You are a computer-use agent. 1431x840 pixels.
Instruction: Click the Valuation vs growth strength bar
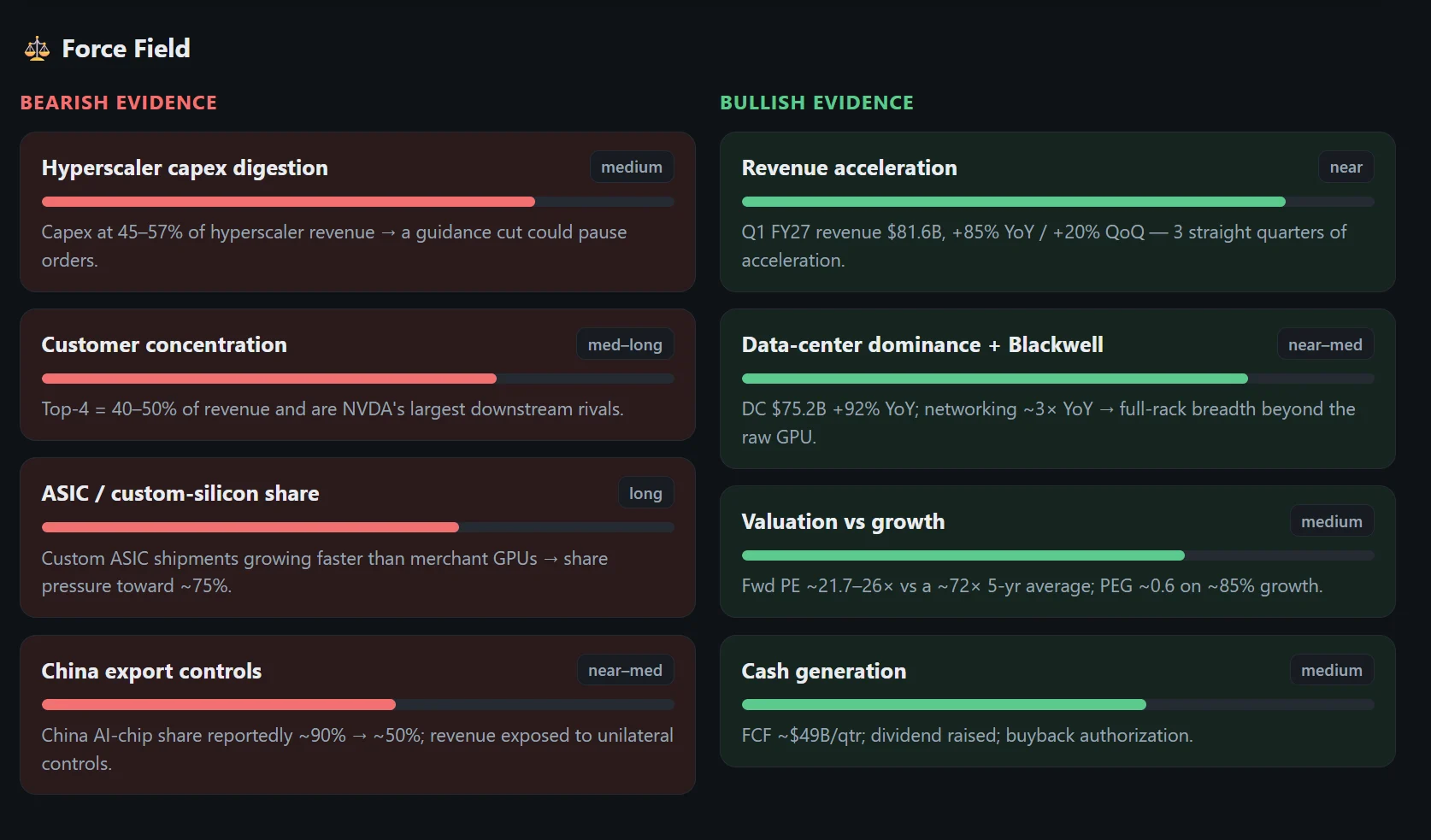[x=1057, y=555]
